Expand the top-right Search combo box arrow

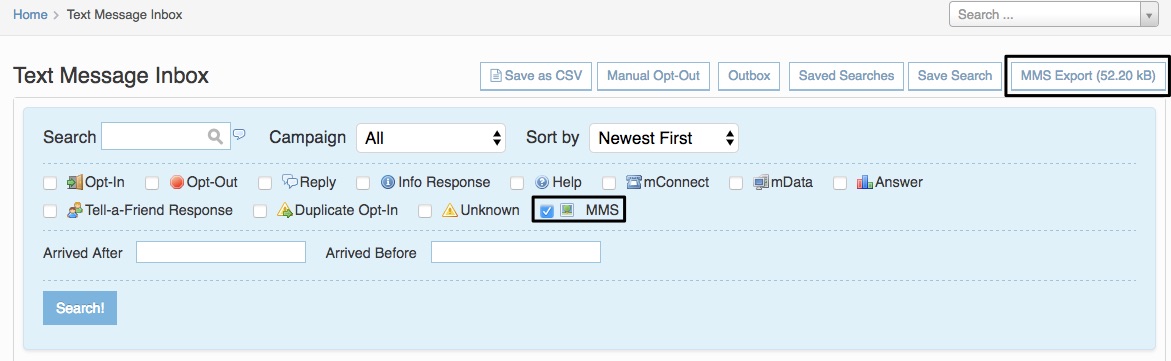1149,14
